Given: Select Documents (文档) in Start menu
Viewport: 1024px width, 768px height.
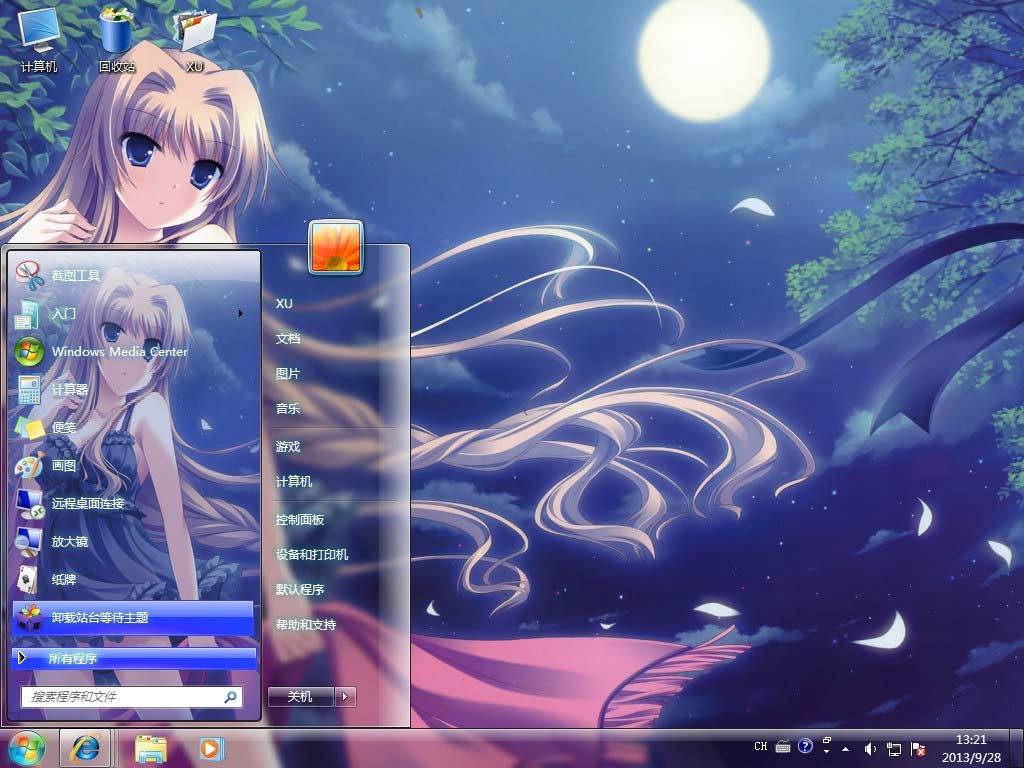Looking at the screenshot, I should (x=288, y=339).
